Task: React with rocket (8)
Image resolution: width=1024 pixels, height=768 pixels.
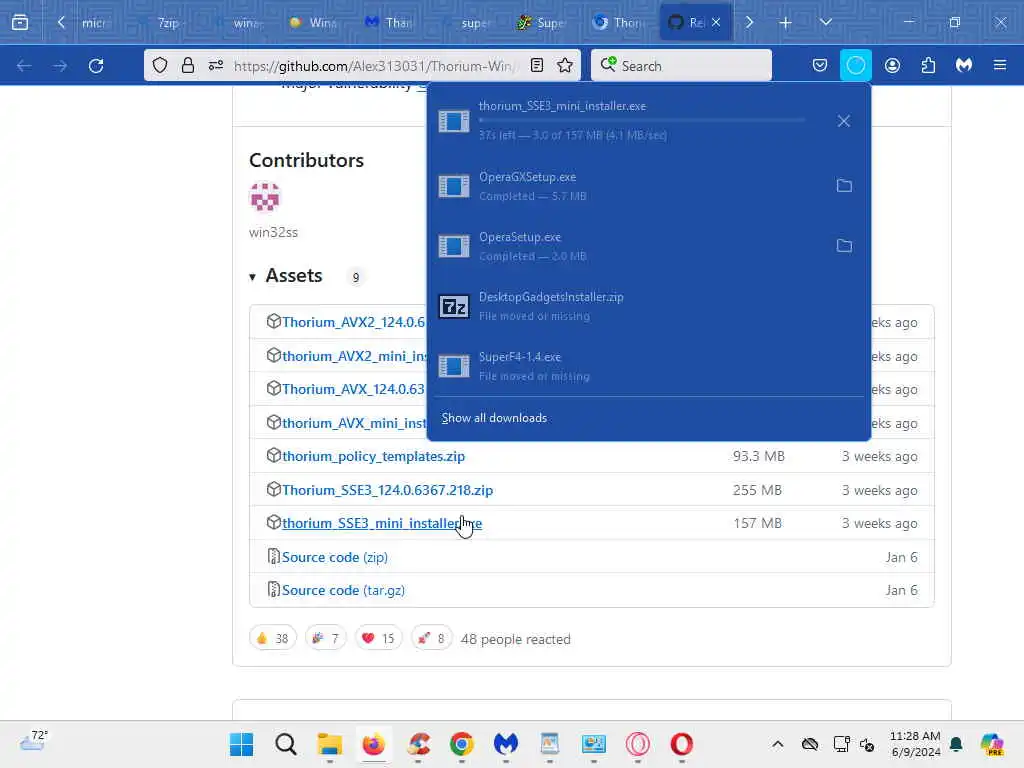Action: [432, 638]
